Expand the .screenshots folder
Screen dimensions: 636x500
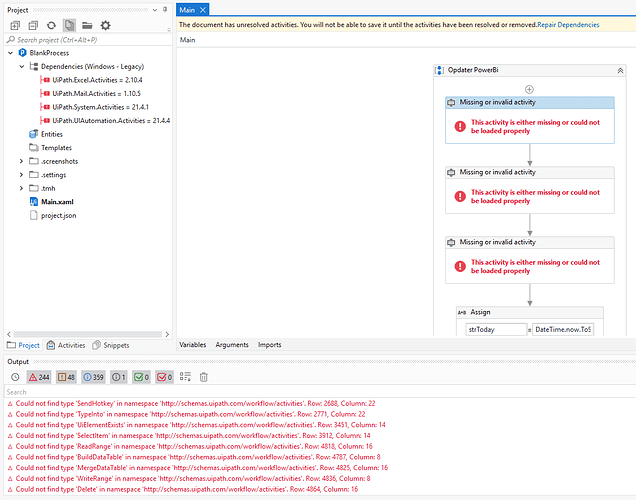tap(21, 161)
